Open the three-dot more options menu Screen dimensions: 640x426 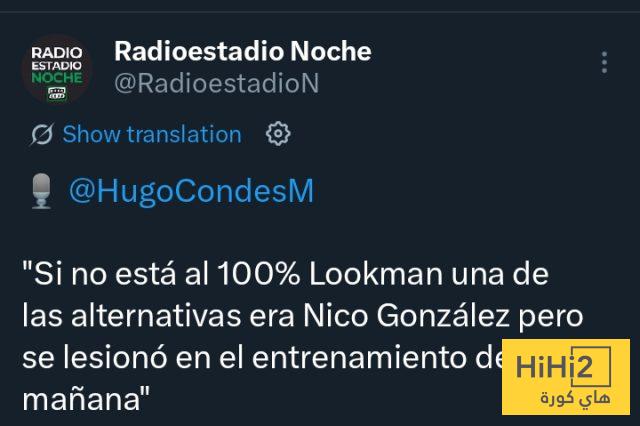(604, 62)
